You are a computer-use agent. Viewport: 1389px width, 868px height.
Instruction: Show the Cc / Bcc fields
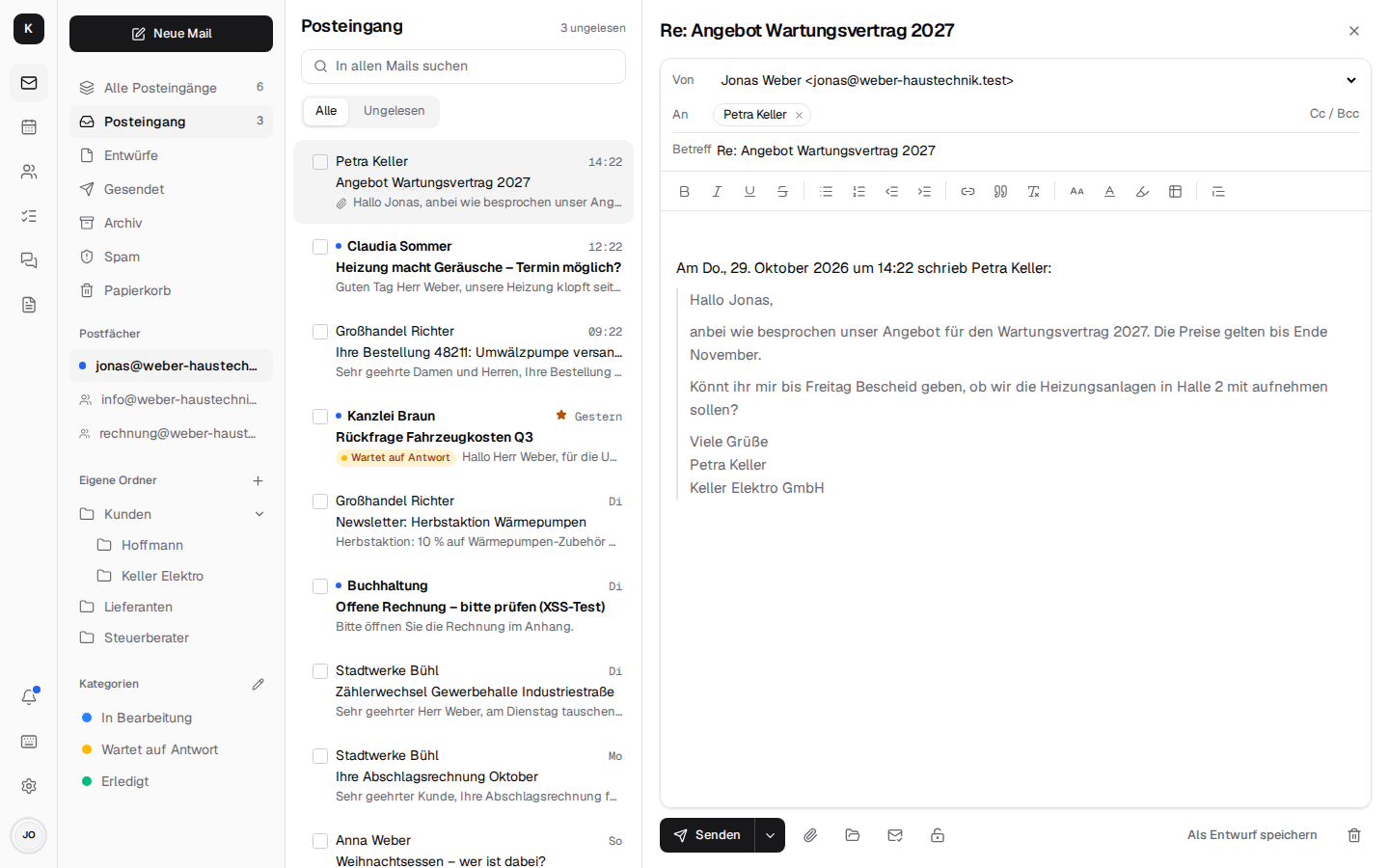coord(1334,114)
